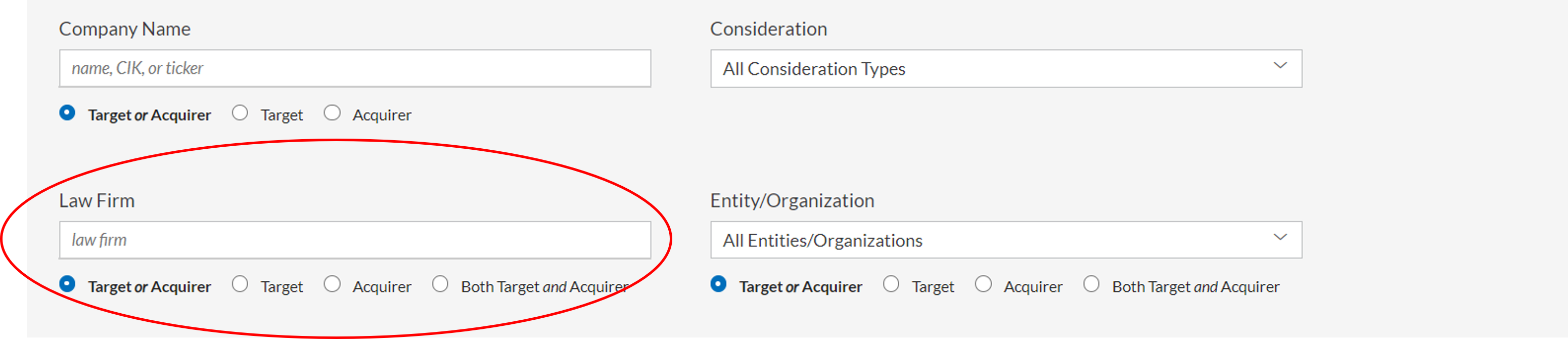Image resolution: width=1568 pixels, height=339 pixels.
Task: Click the Target label text under Law Firm
Action: tap(281, 287)
